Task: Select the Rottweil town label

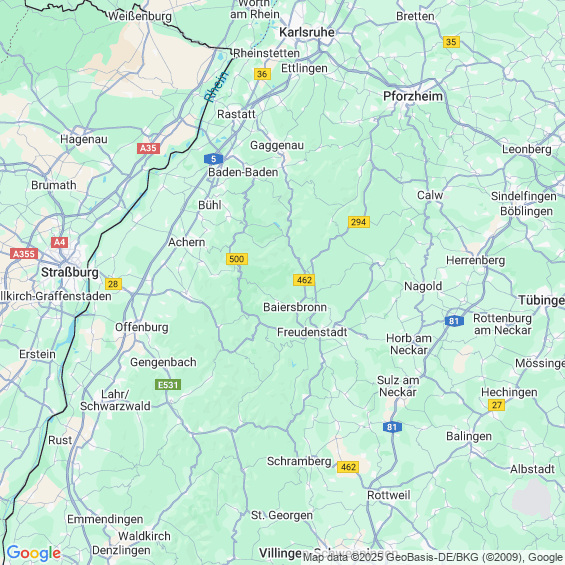Action: 389,495
